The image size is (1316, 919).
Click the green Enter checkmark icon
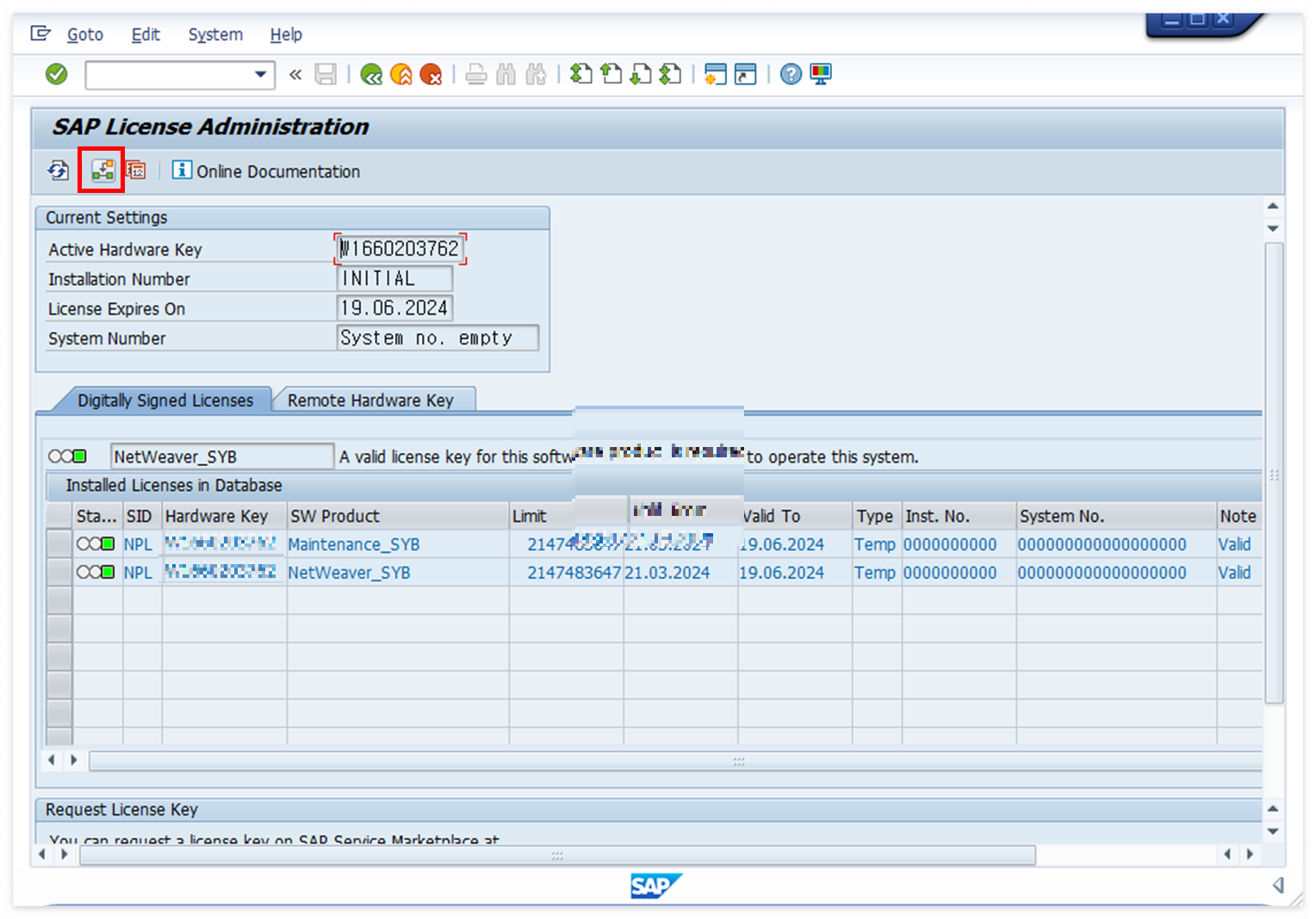57,75
